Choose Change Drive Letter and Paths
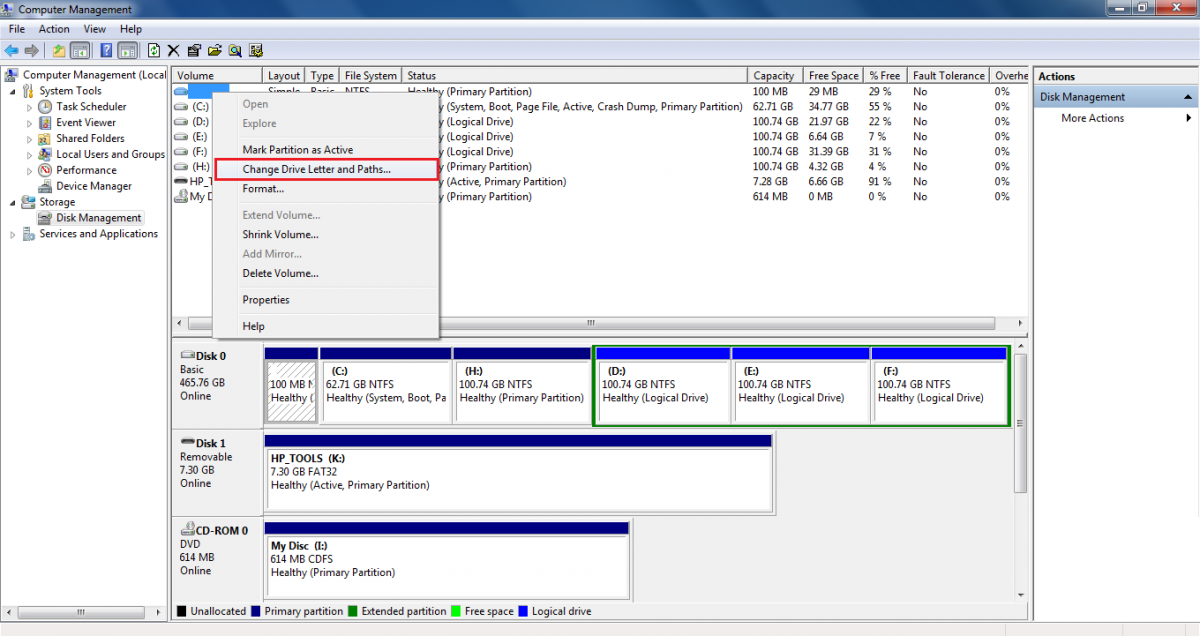Image resolution: width=1200 pixels, height=636 pixels. (x=316, y=169)
